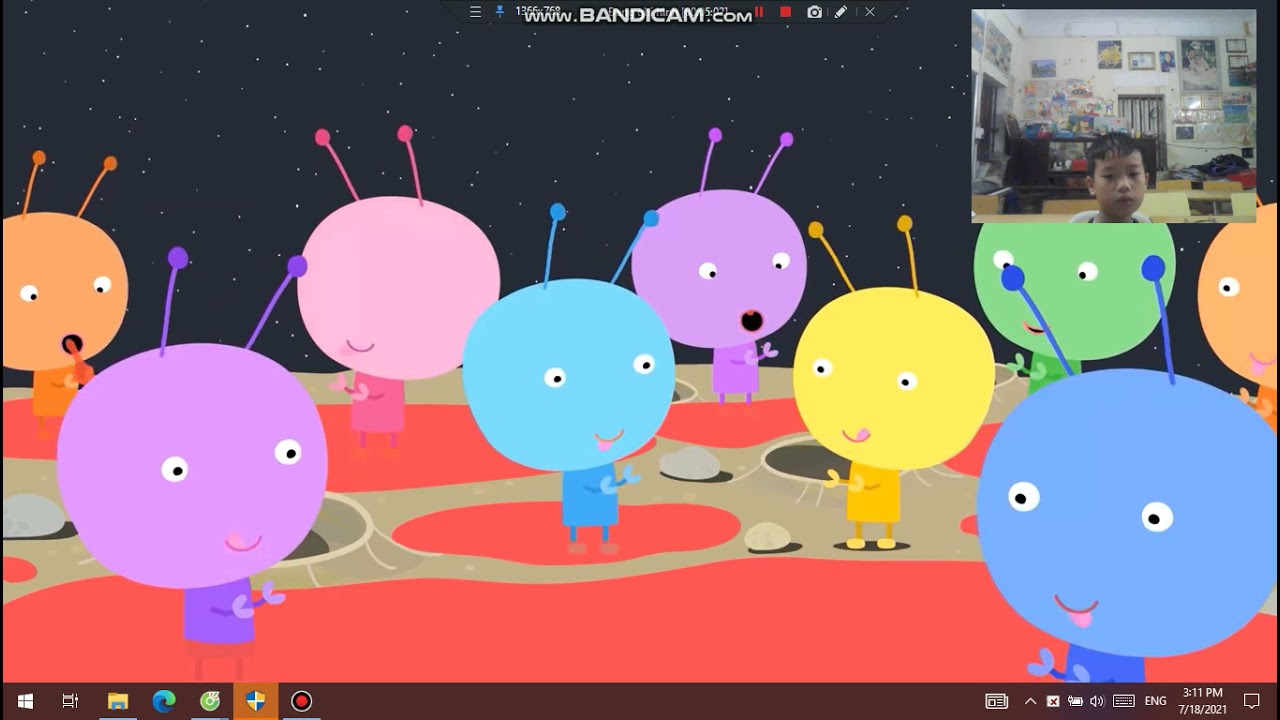Click the webcam overlay showing the boy
This screenshot has height=720, width=1280.
1113,116
